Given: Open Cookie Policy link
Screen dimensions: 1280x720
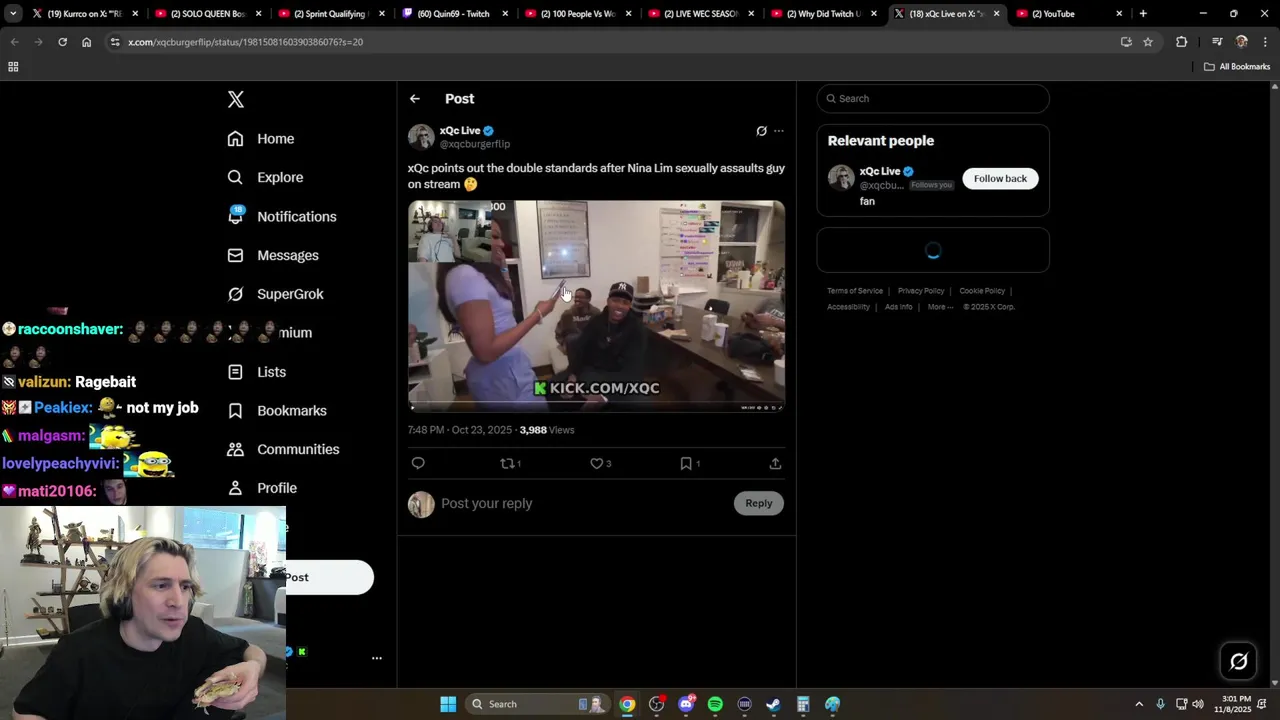Looking at the screenshot, I should pyautogui.click(x=982, y=291).
